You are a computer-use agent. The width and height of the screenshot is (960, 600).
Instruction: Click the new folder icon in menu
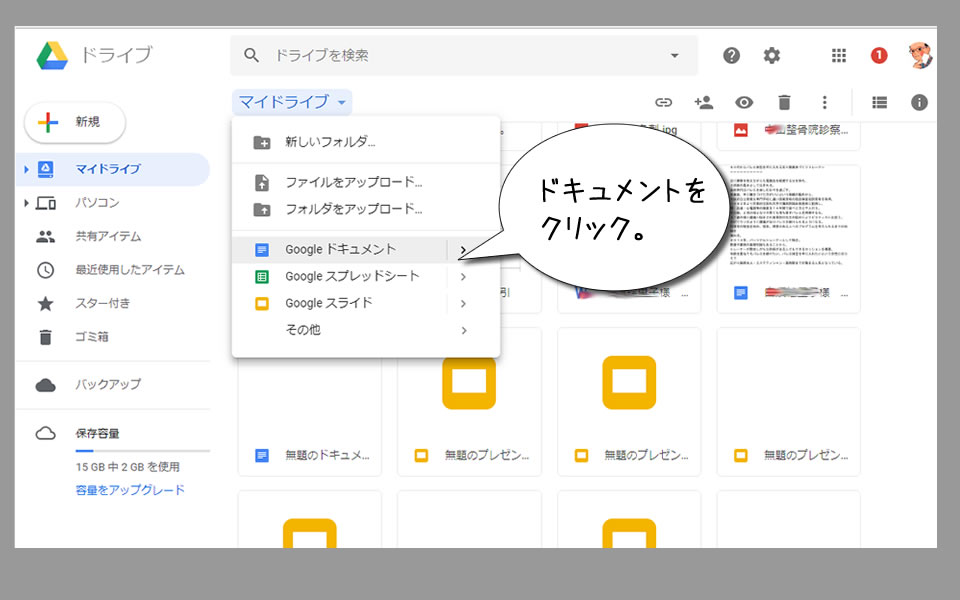click(x=261, y=143)
